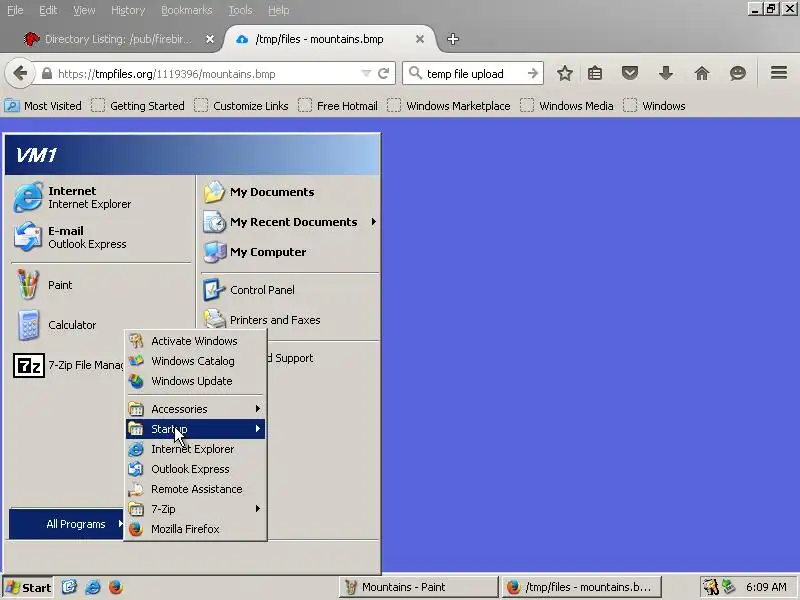The height and width of the screenshot is (600, 800).
Task: Click the temp file upload search field
Action: [x=473, y=73]
